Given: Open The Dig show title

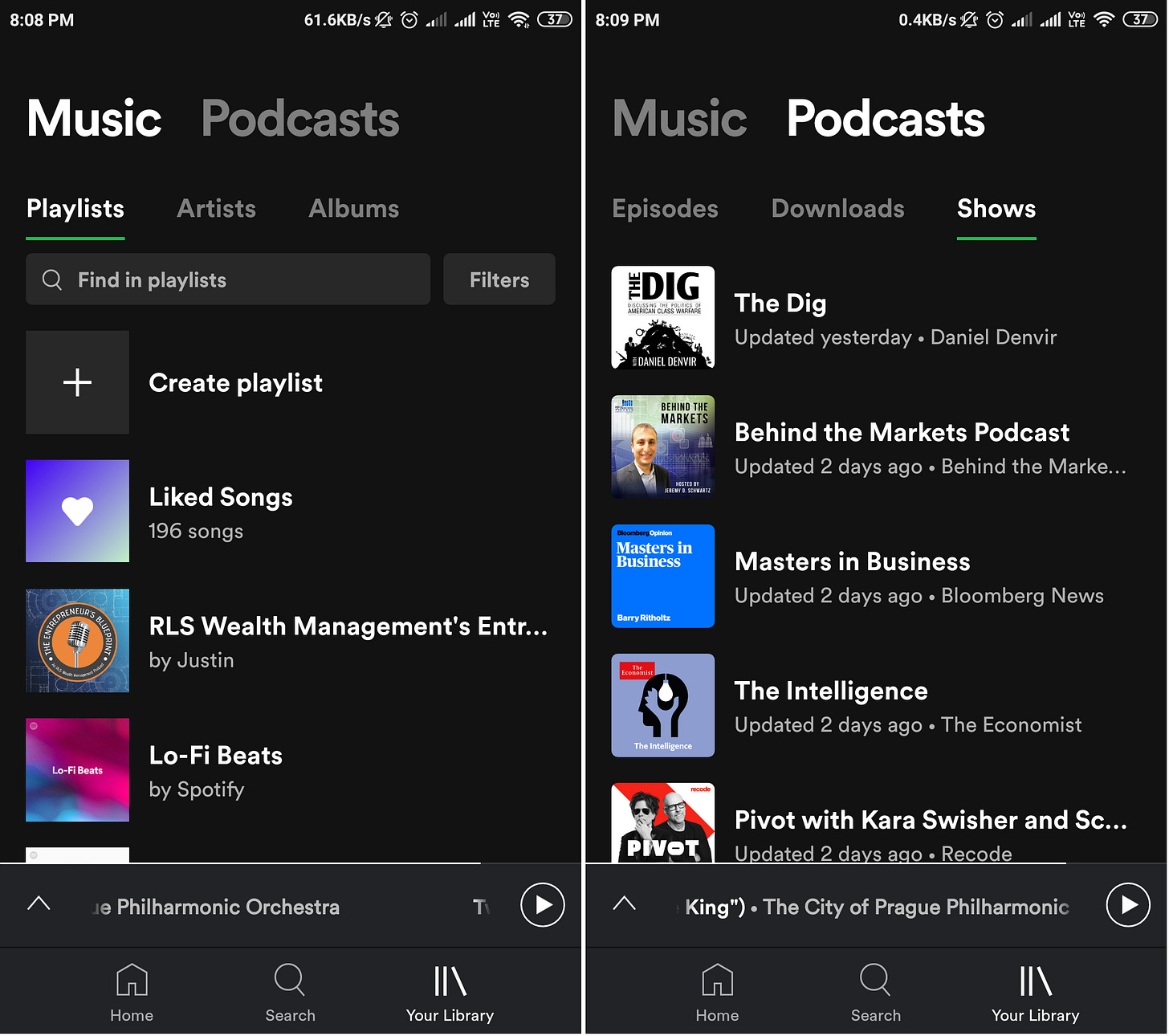Looking at the screenshot, I should (780, 304).
